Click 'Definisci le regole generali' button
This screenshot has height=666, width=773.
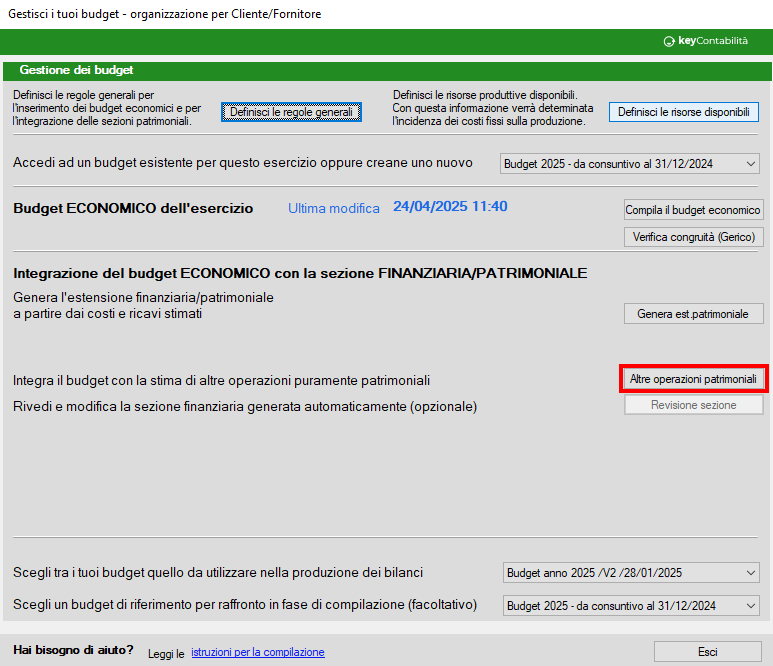(x=291, y=112)
